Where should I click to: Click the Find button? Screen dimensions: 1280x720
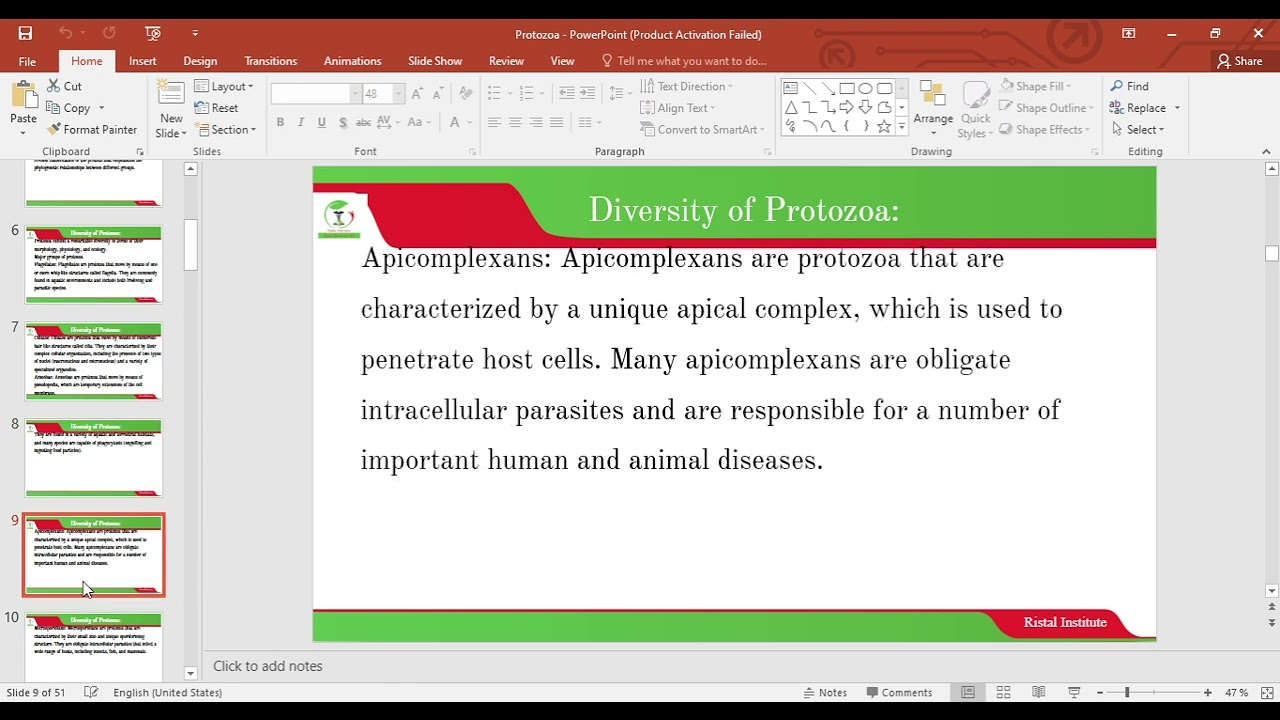1130,86
